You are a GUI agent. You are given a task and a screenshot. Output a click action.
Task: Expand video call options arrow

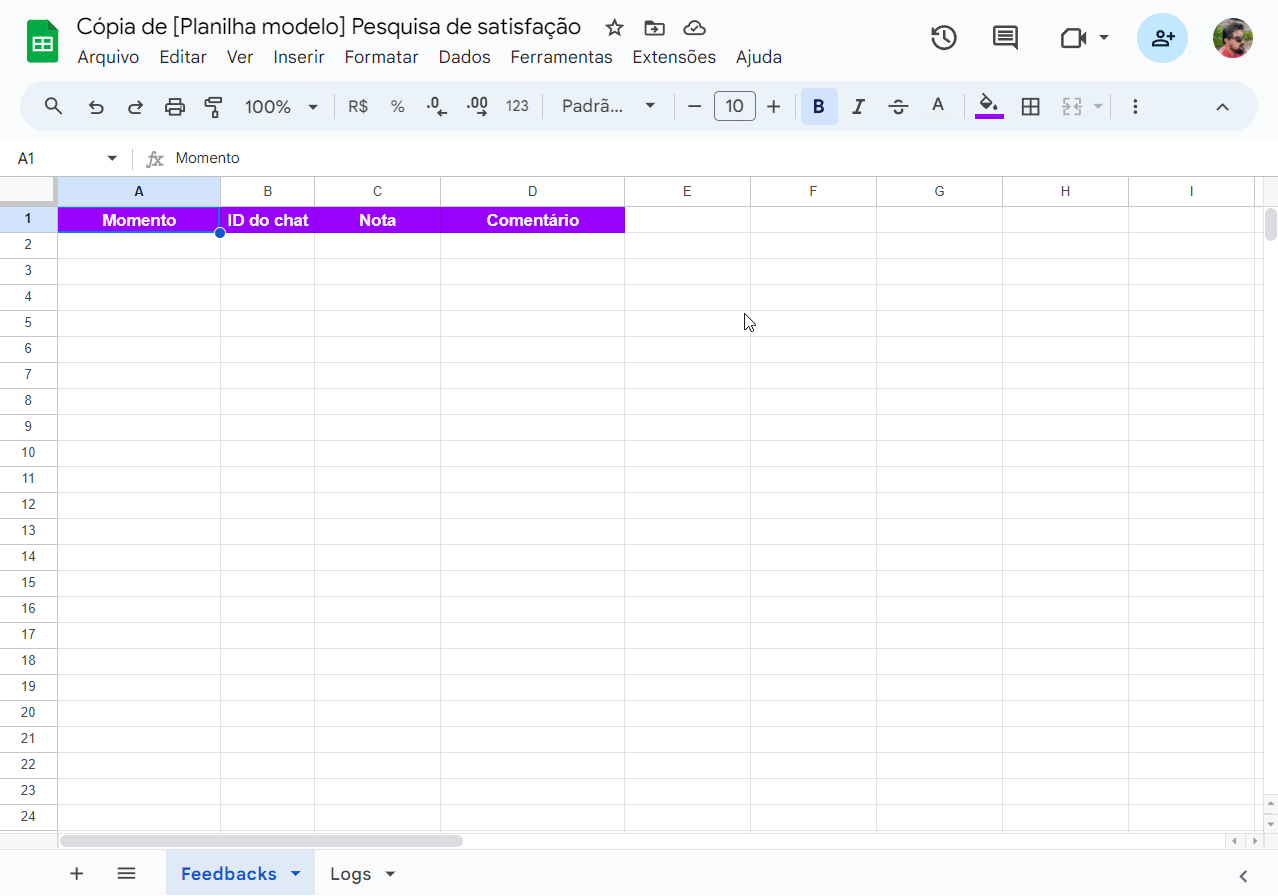(1104, 38)
